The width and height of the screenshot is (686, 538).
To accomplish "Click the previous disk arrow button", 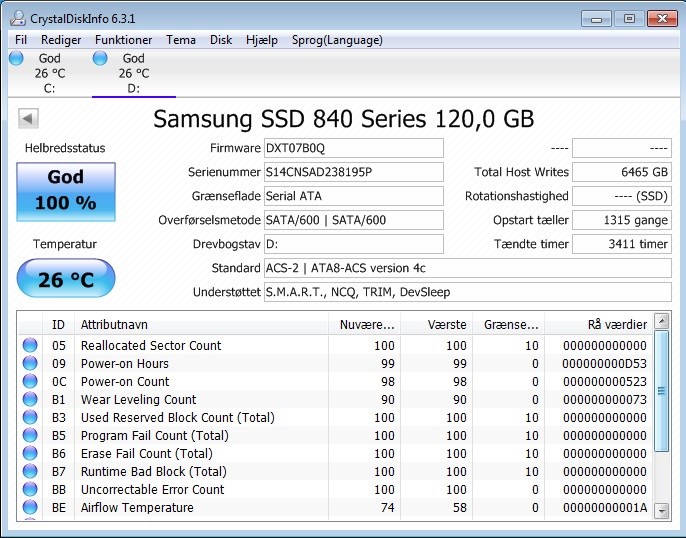I will [28, 118].
